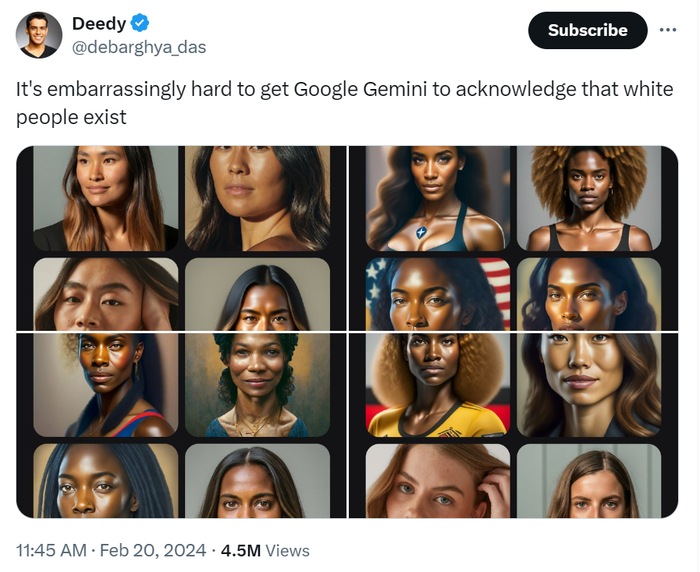700x572 pixels.
Task: Open the bottom-right image grid panel
Action: point(513,426)
